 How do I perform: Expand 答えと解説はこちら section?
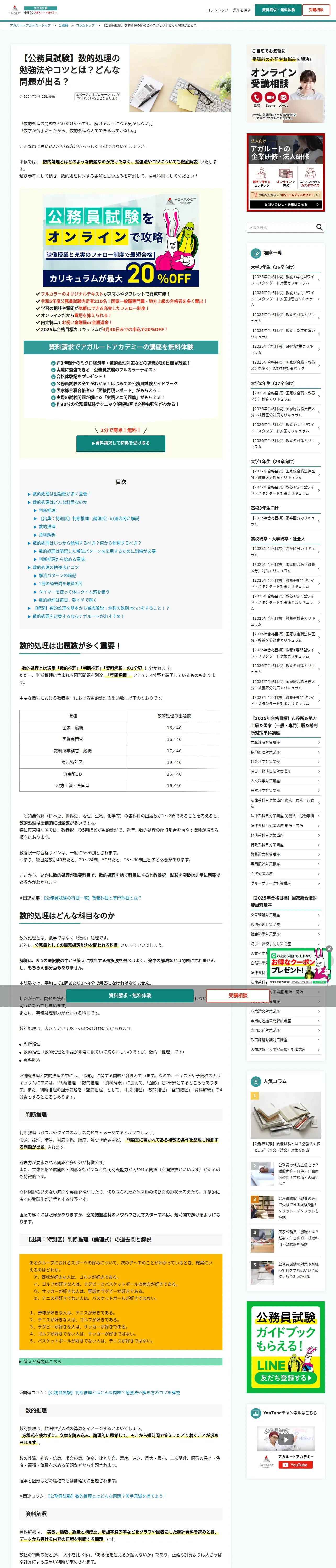[x=121, y=1362]
